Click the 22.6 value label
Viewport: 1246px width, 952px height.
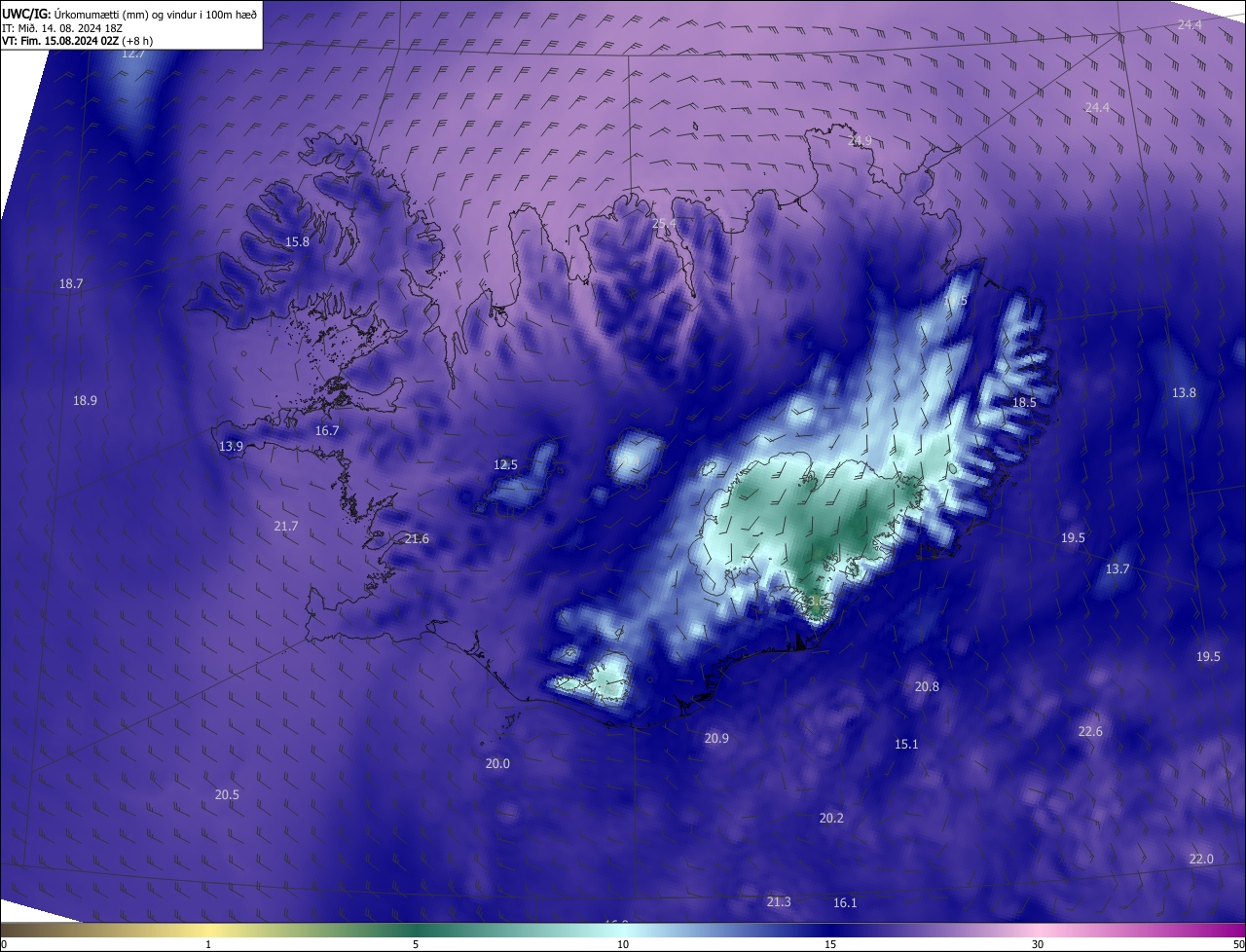(1090, 731)
